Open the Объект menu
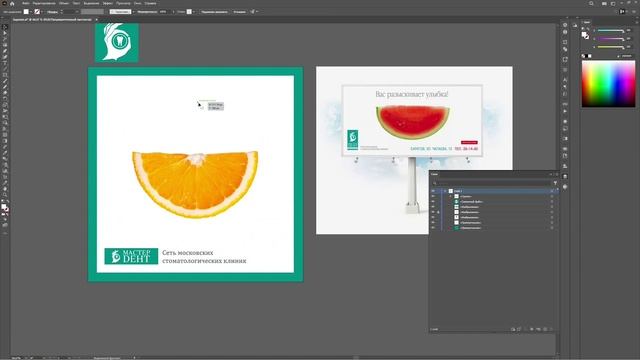 point(64,3)
